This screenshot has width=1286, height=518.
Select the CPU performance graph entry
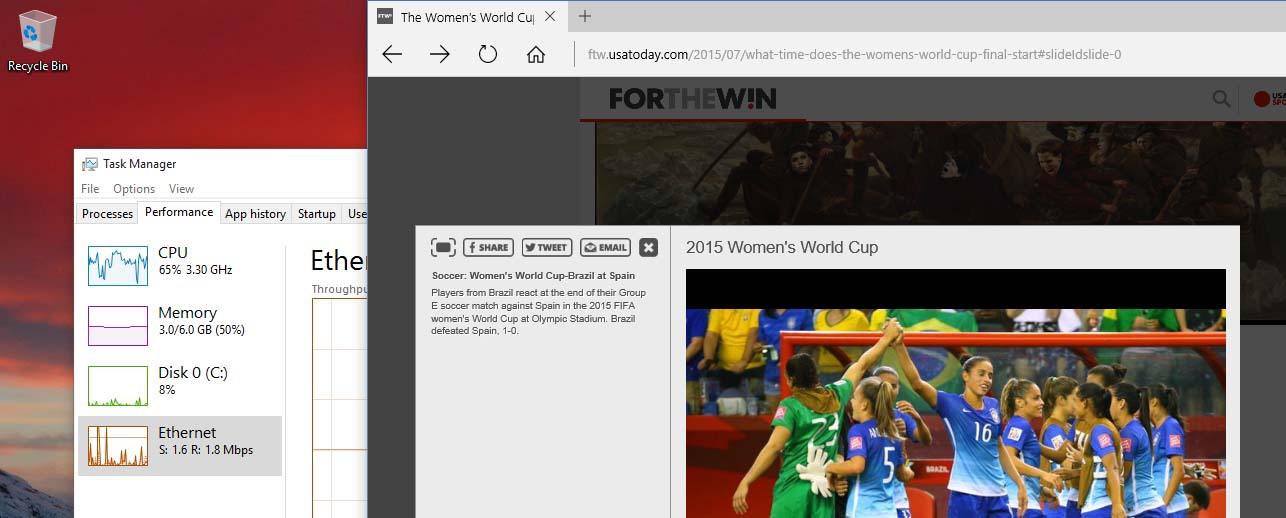pos(180,265)
